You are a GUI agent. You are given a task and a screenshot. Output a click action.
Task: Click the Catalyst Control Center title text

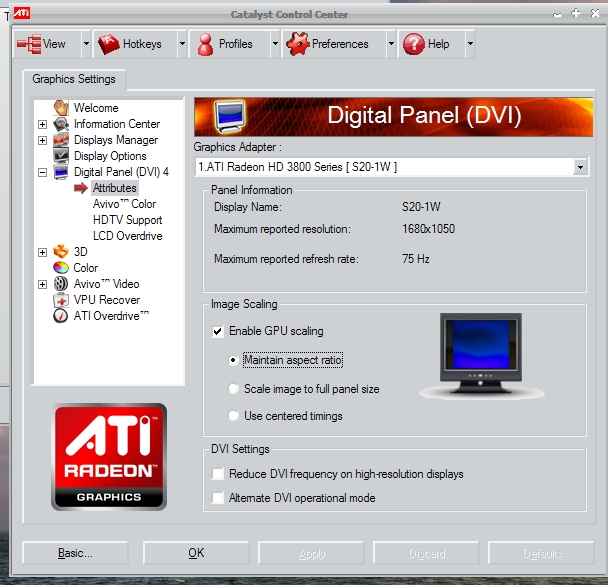[289, 14]
